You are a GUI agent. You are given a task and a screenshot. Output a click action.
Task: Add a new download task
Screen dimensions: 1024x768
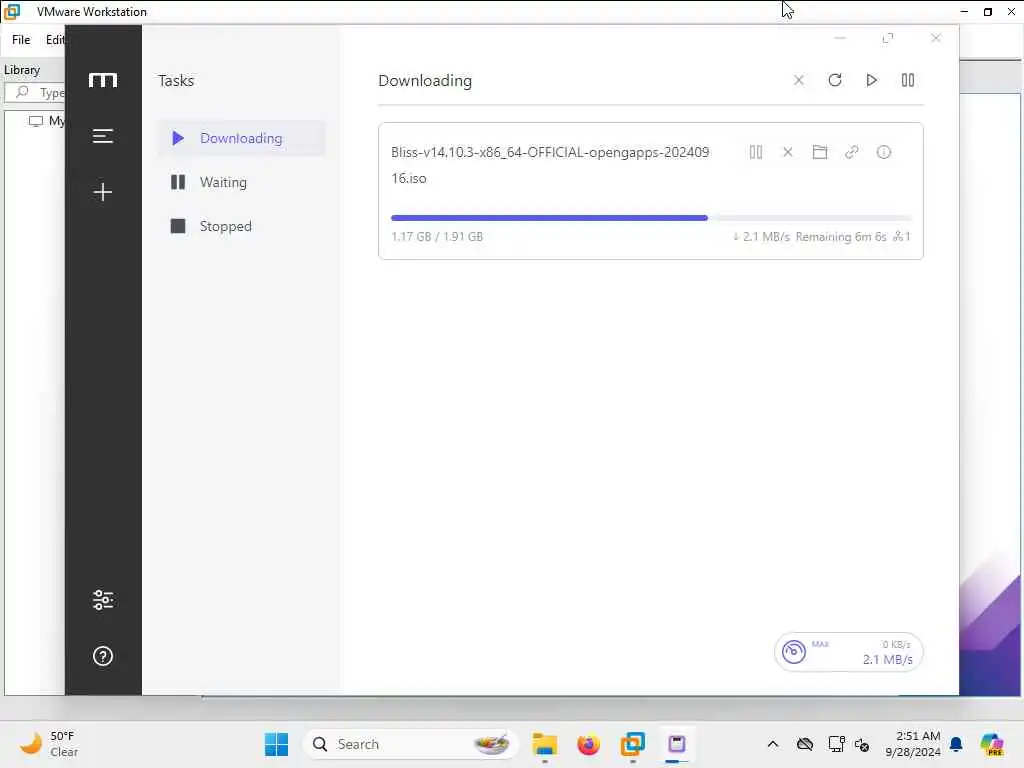(x=103, y=192)
